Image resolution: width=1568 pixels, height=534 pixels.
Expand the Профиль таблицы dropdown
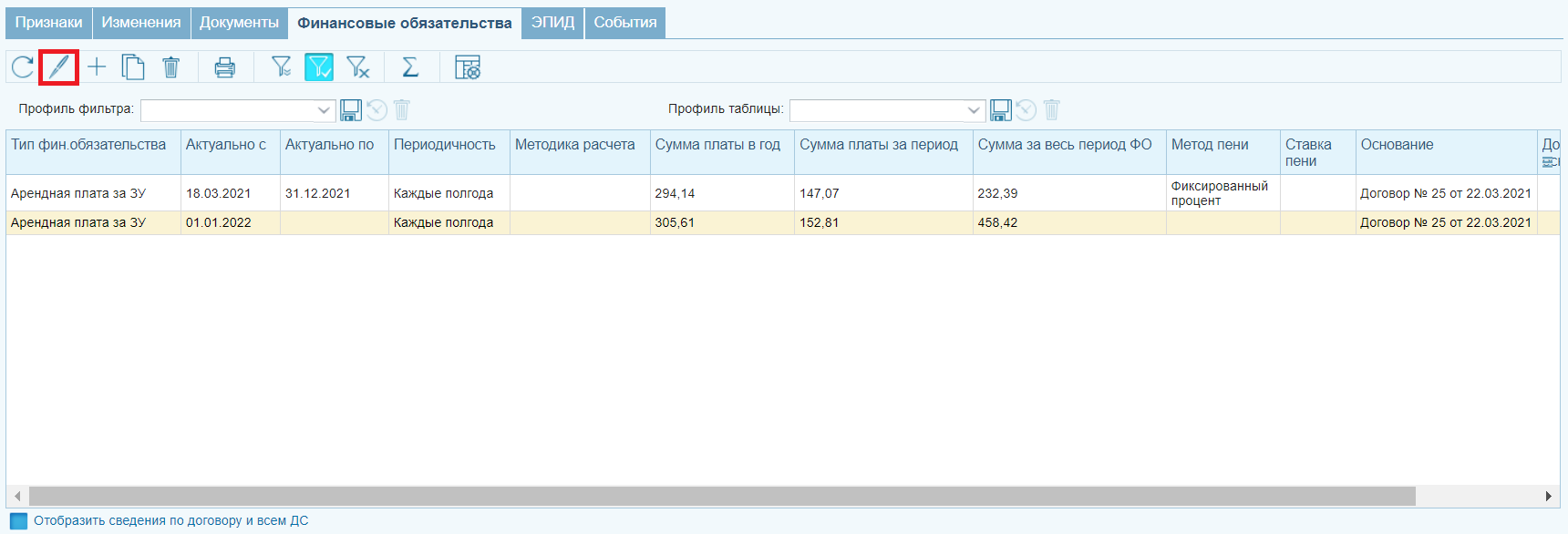click(973, 110)
